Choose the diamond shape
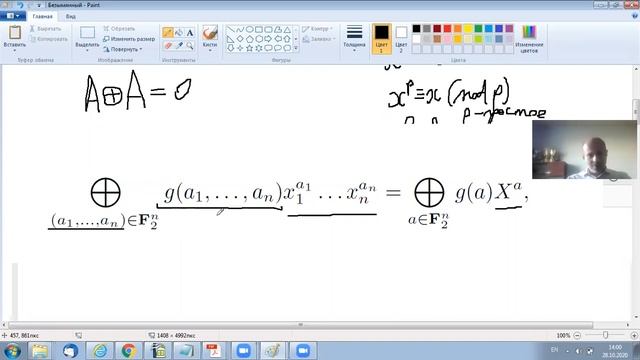640x360 pixels. pos(240,39)
